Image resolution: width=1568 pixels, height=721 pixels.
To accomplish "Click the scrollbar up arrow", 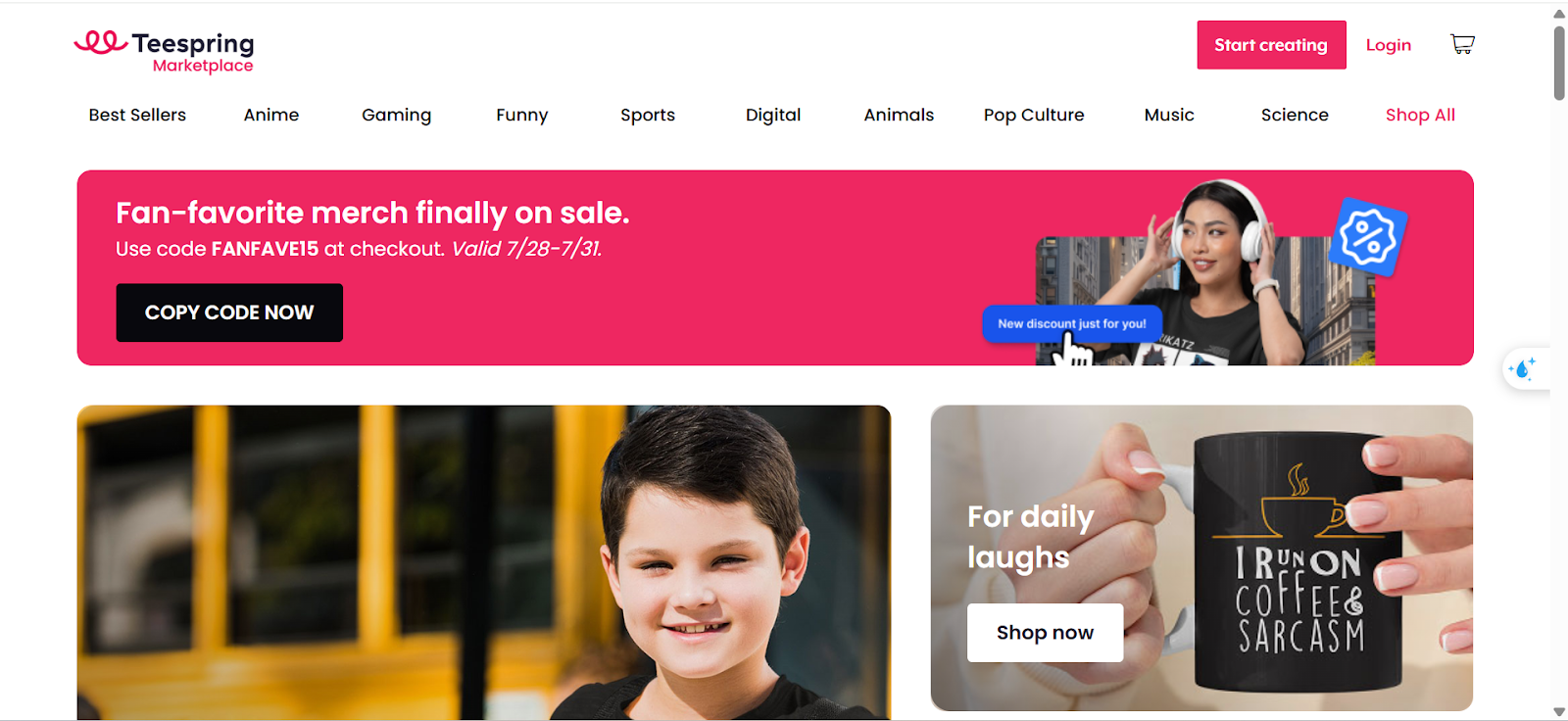I will (1559, 13).
